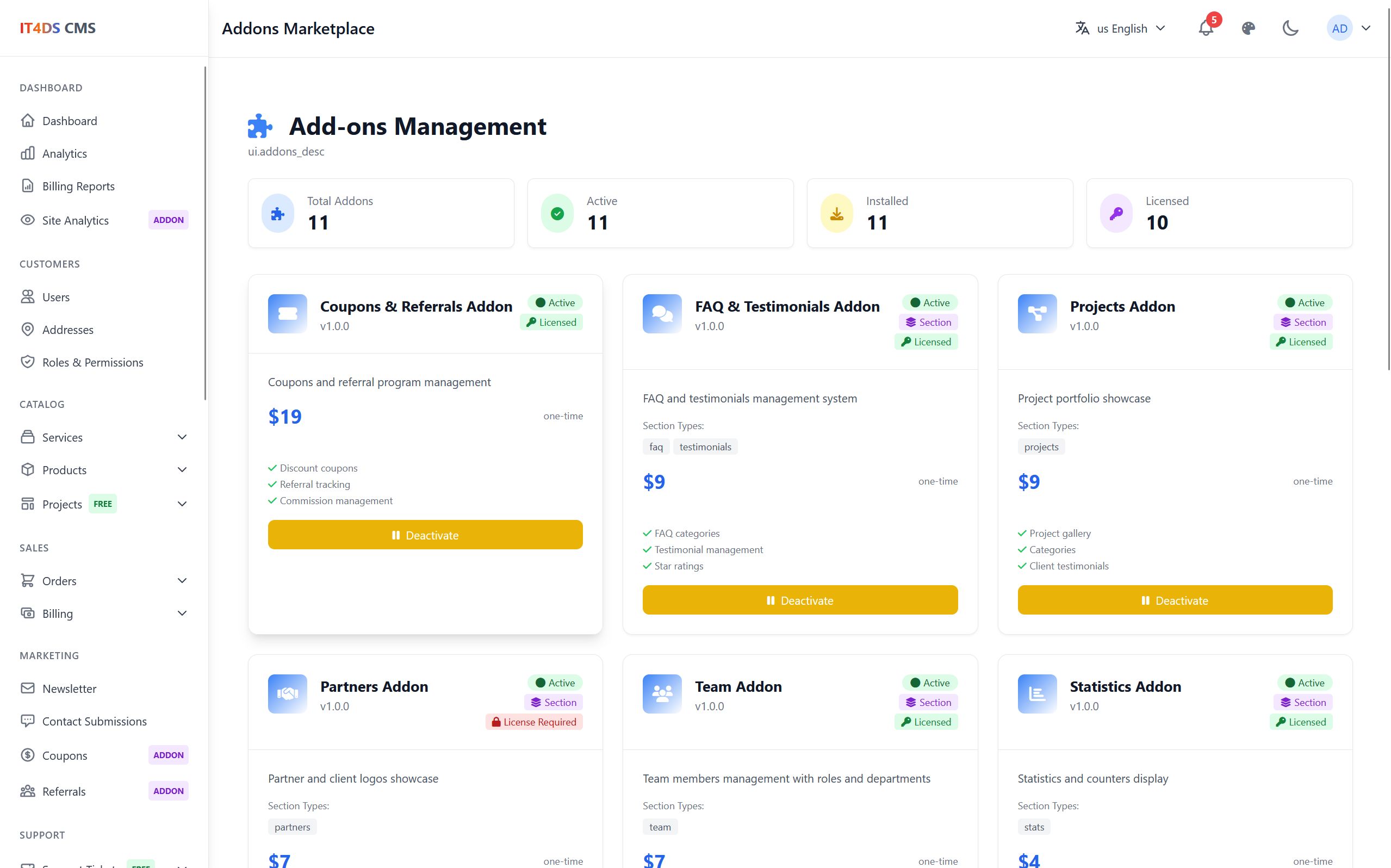Deactivate the Projects Addon
Image resolution: width=1391 pixels, height=868 pixels.
point(1175,600)
